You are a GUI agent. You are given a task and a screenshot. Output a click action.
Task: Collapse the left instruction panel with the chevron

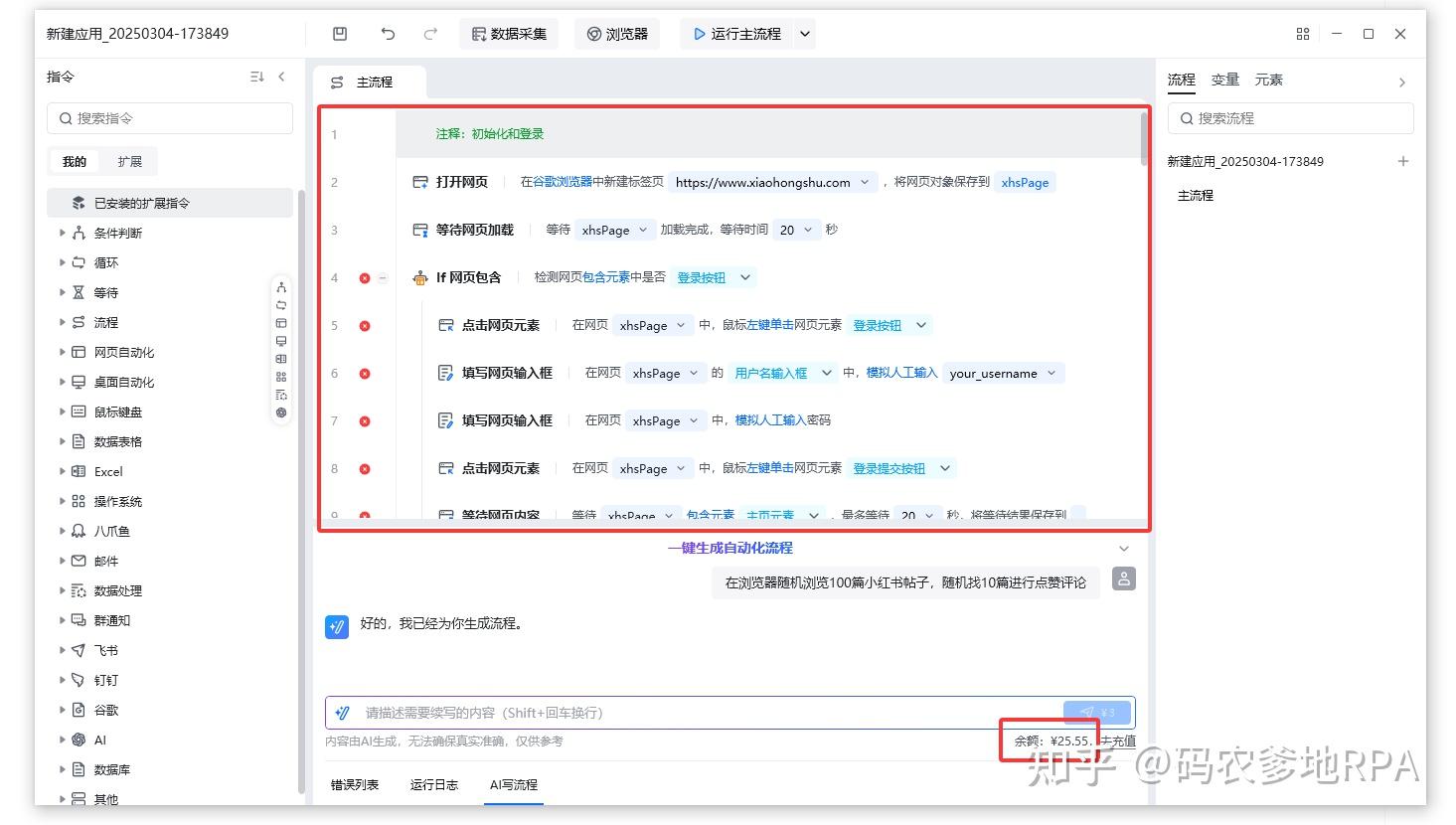pyautogui.click(x=281, y=76)
